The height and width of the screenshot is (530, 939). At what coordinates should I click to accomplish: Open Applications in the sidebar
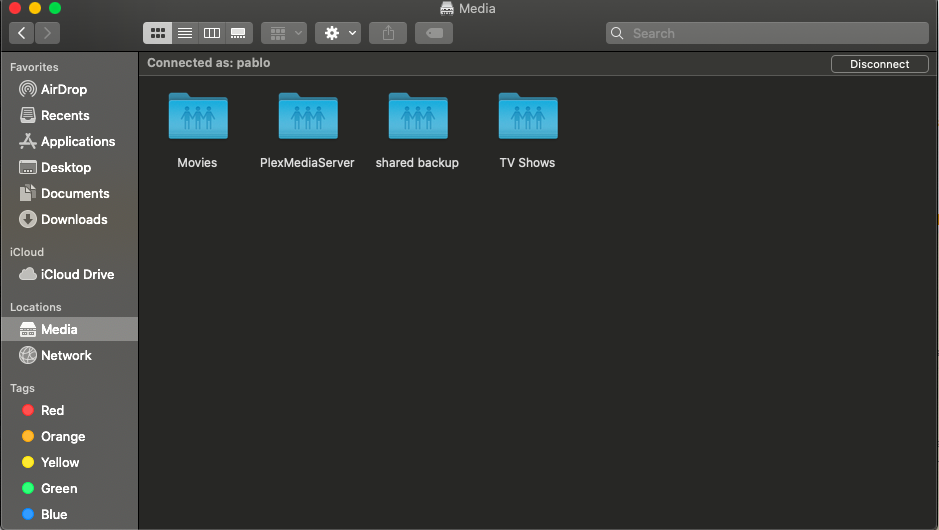(69, 141)
